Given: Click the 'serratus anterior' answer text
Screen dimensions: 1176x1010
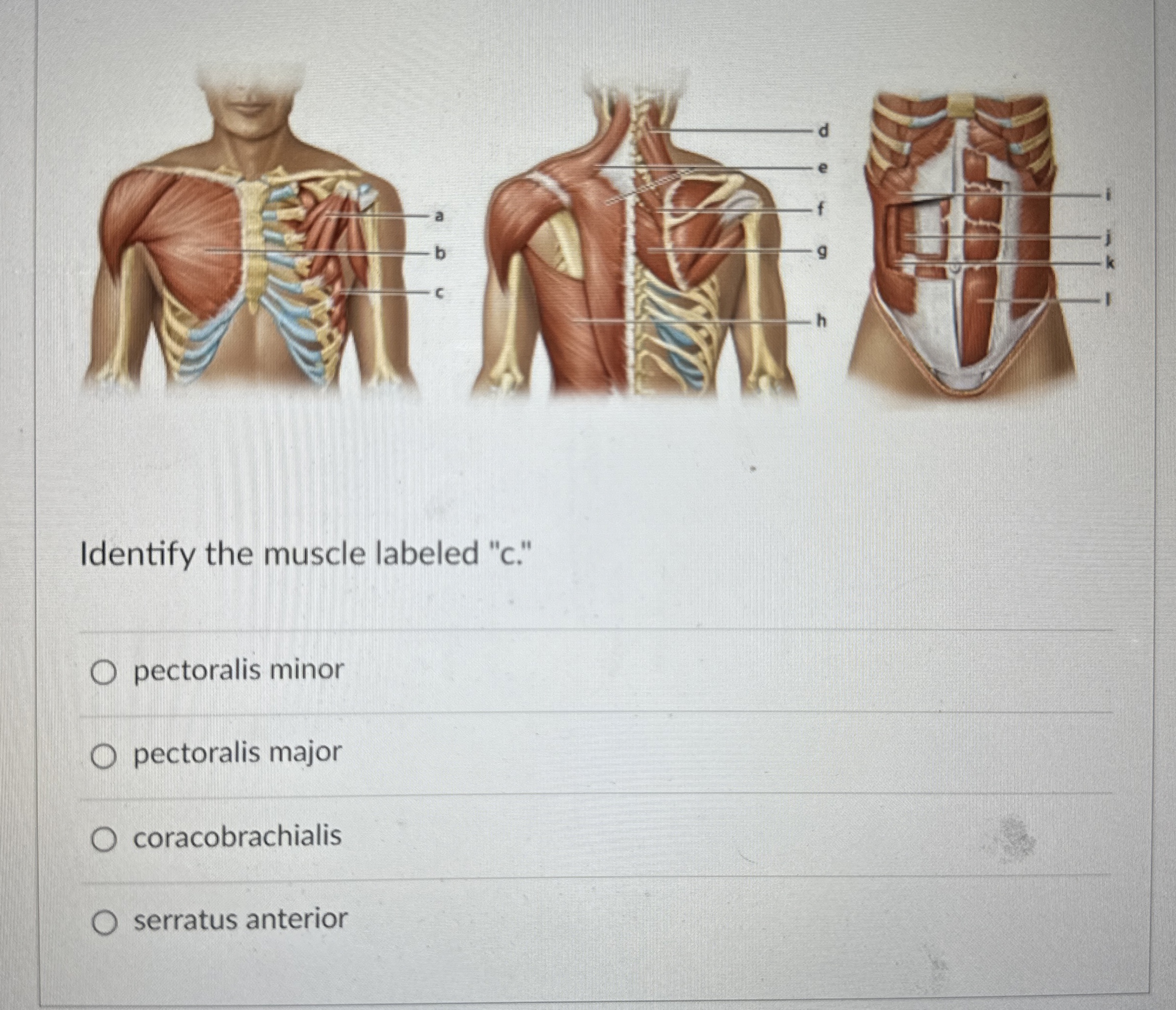Looking at the screenshot, I should click(x=240, y=919).
